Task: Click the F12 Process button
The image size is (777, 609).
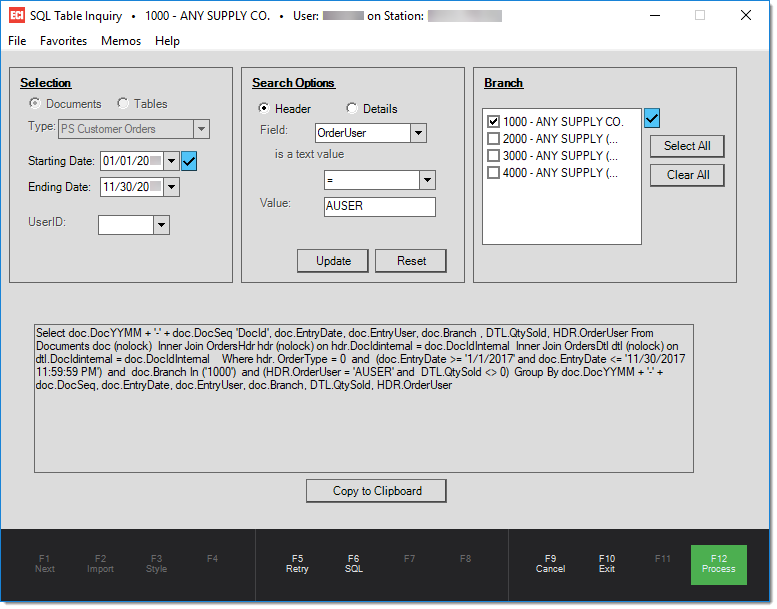Action: pos(719,564)
